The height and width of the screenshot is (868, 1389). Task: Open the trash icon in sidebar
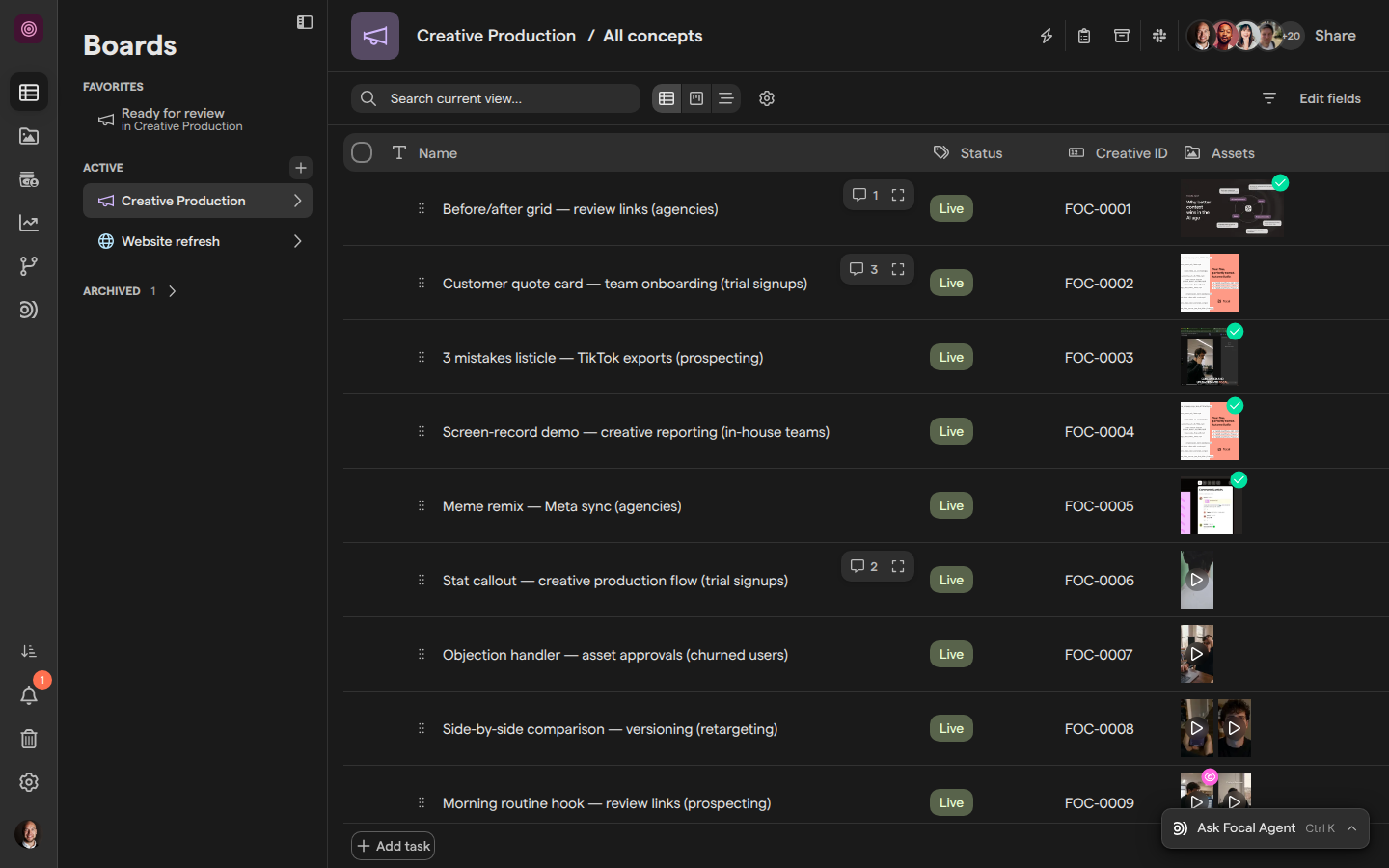[29, 739]
